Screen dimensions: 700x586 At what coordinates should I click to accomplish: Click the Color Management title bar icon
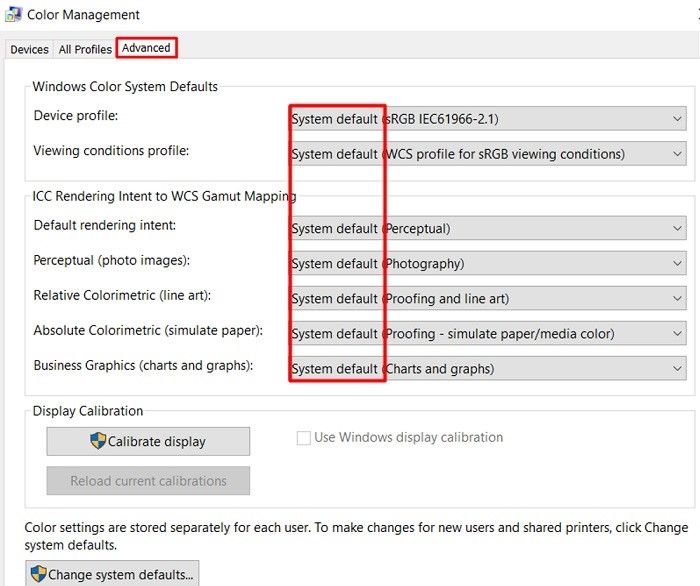pyautogui.click(x=12, y=15)
